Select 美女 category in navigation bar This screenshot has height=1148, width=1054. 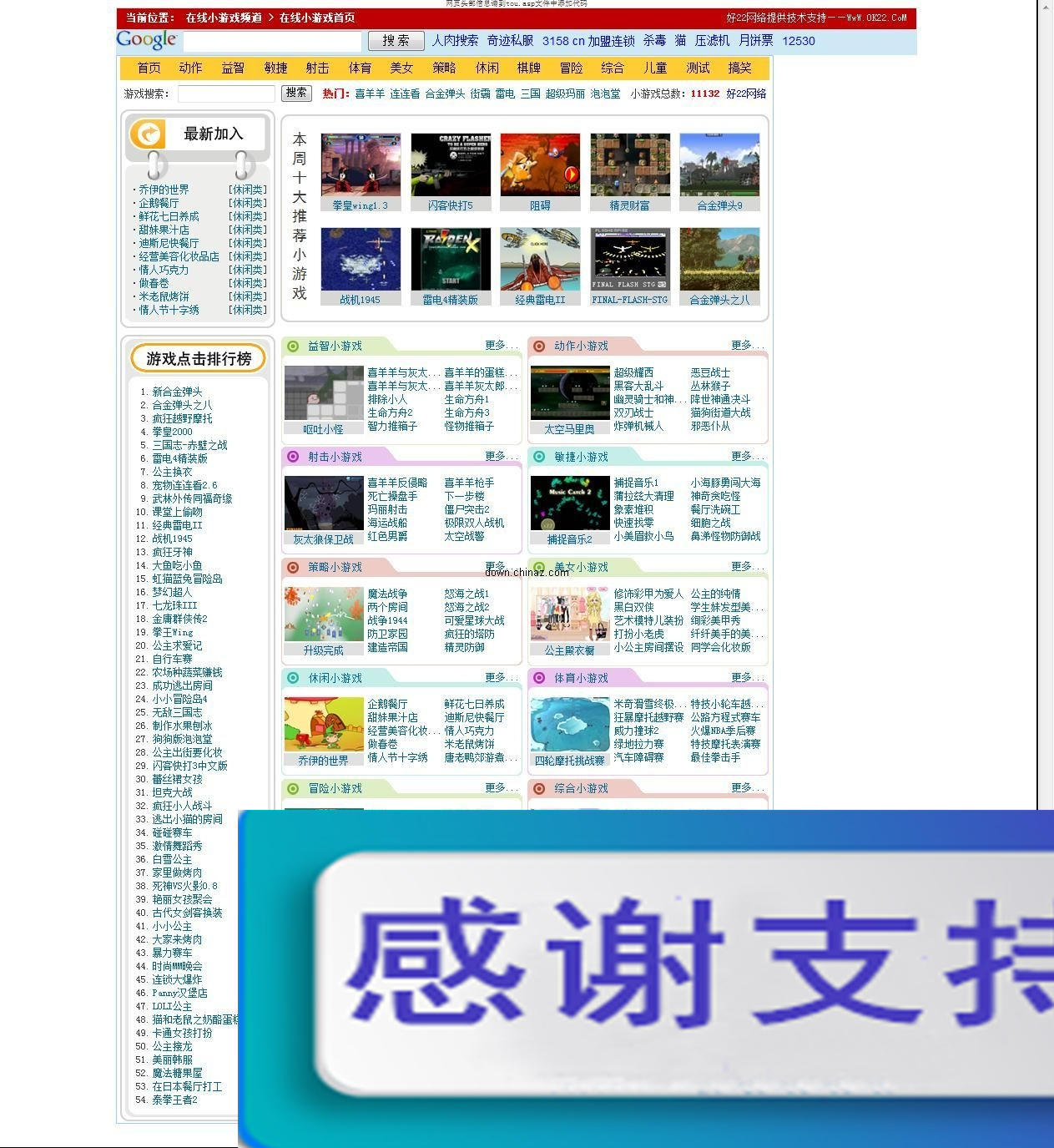(401, 68)
